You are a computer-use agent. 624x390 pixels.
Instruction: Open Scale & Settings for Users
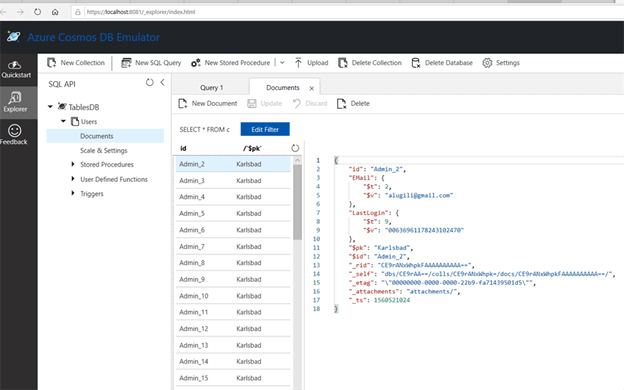(x=103, y=150)
